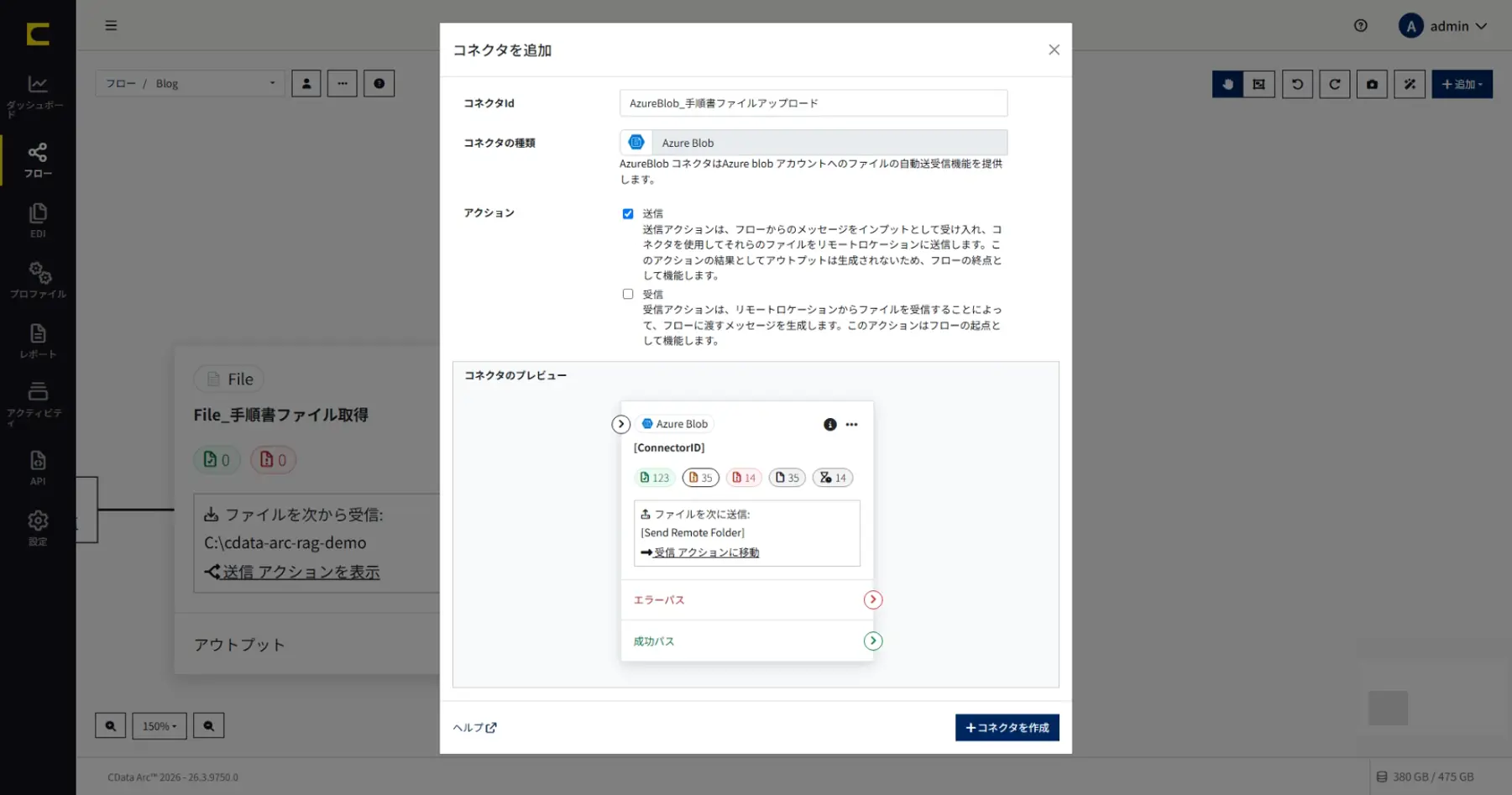Screen dimensions: 1512x795
Task: Click the 成功パス green arrow circle
Action: point(873,641)
